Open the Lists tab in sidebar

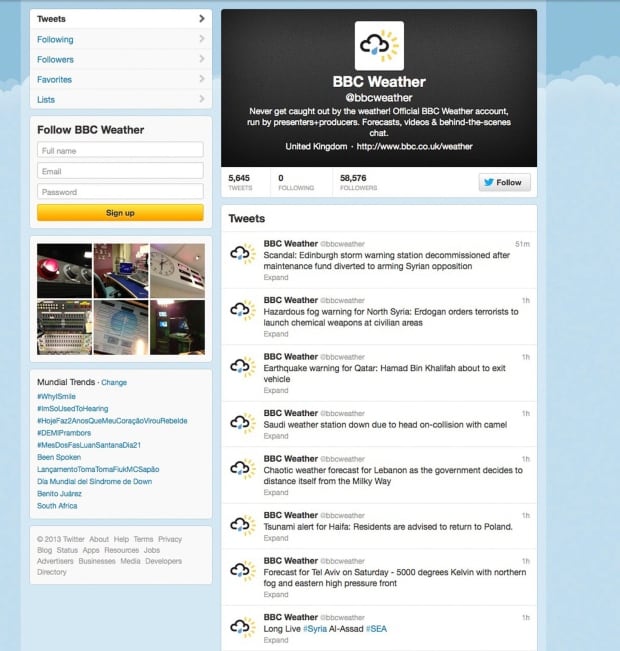(120, 99)
